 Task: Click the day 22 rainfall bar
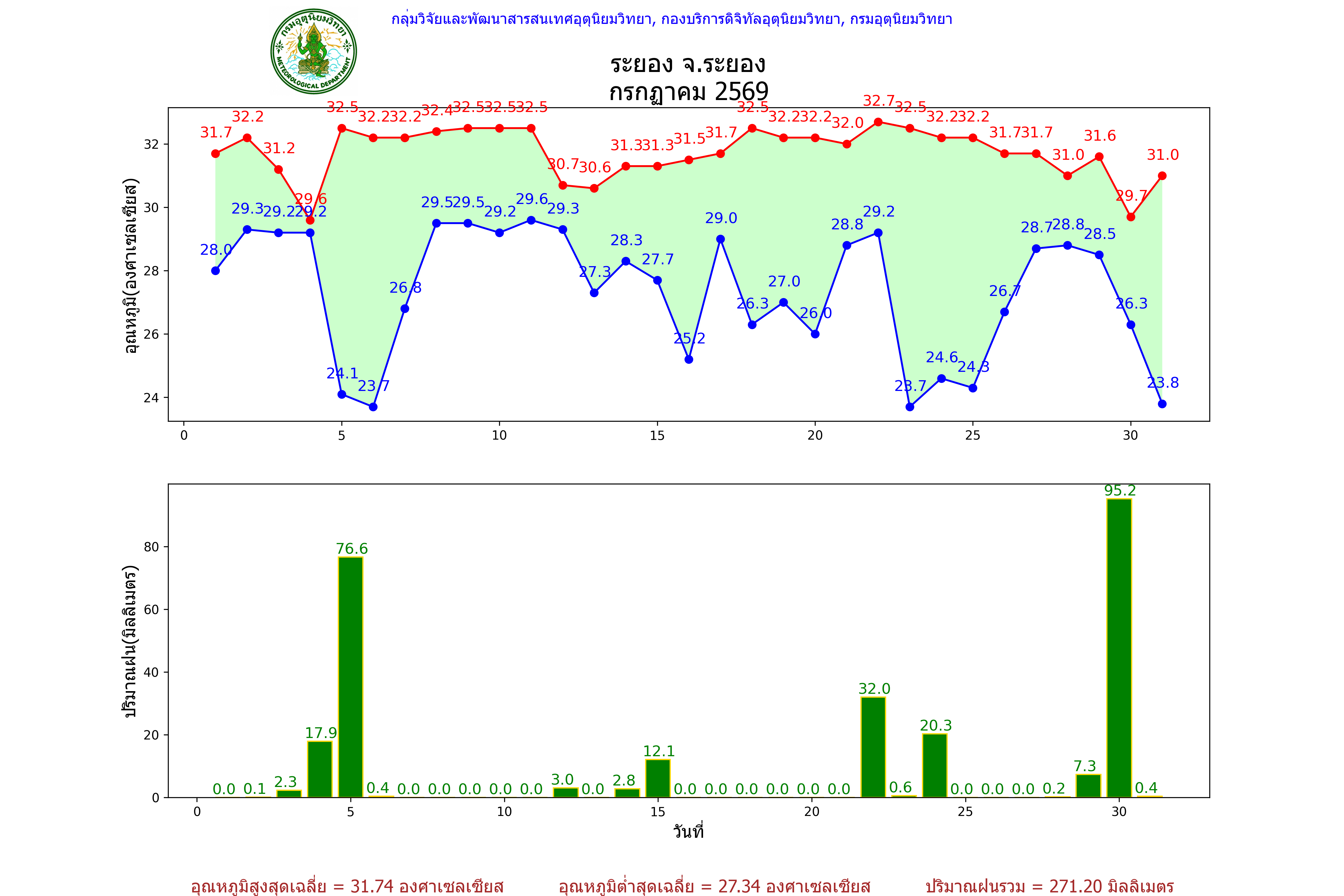873,747
